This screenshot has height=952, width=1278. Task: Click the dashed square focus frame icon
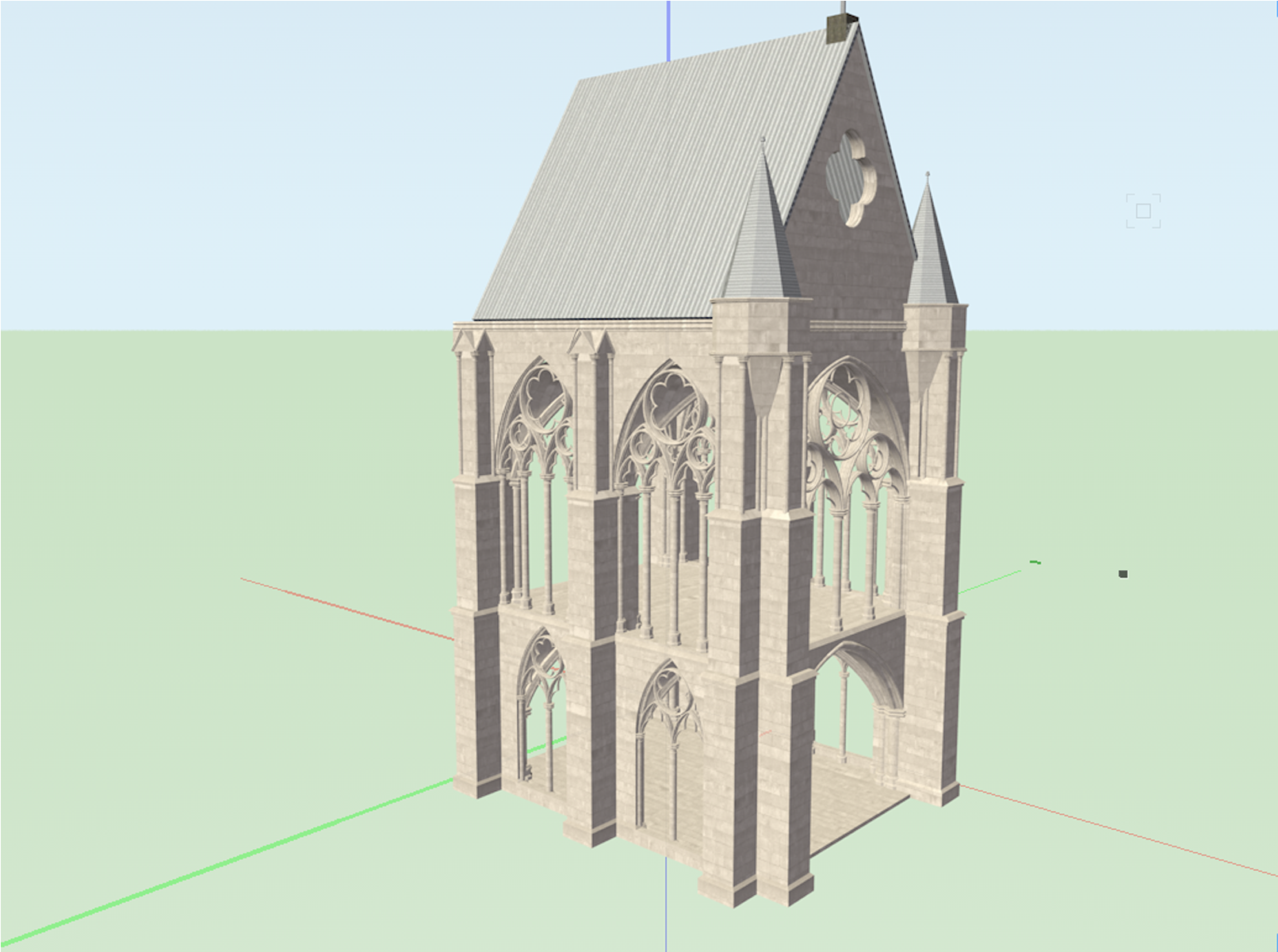click(x=1142, y=211)
